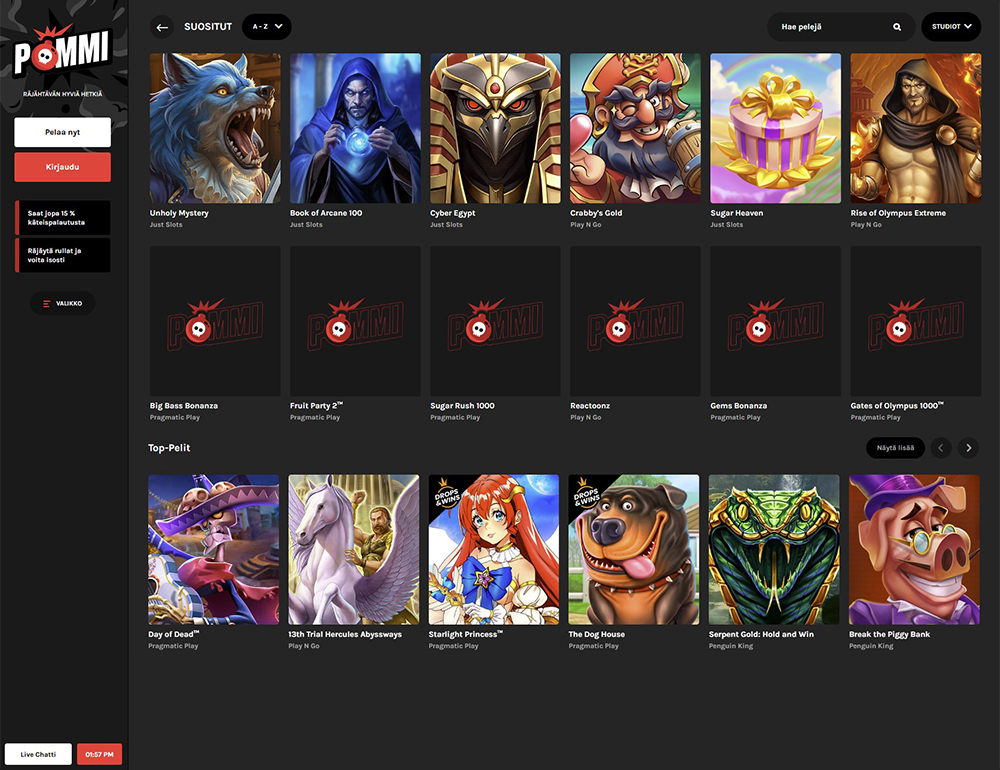This screenshot has height=770, width=1000.
Task: Open the Live Chatti support chat
Action: click(38, 754)
